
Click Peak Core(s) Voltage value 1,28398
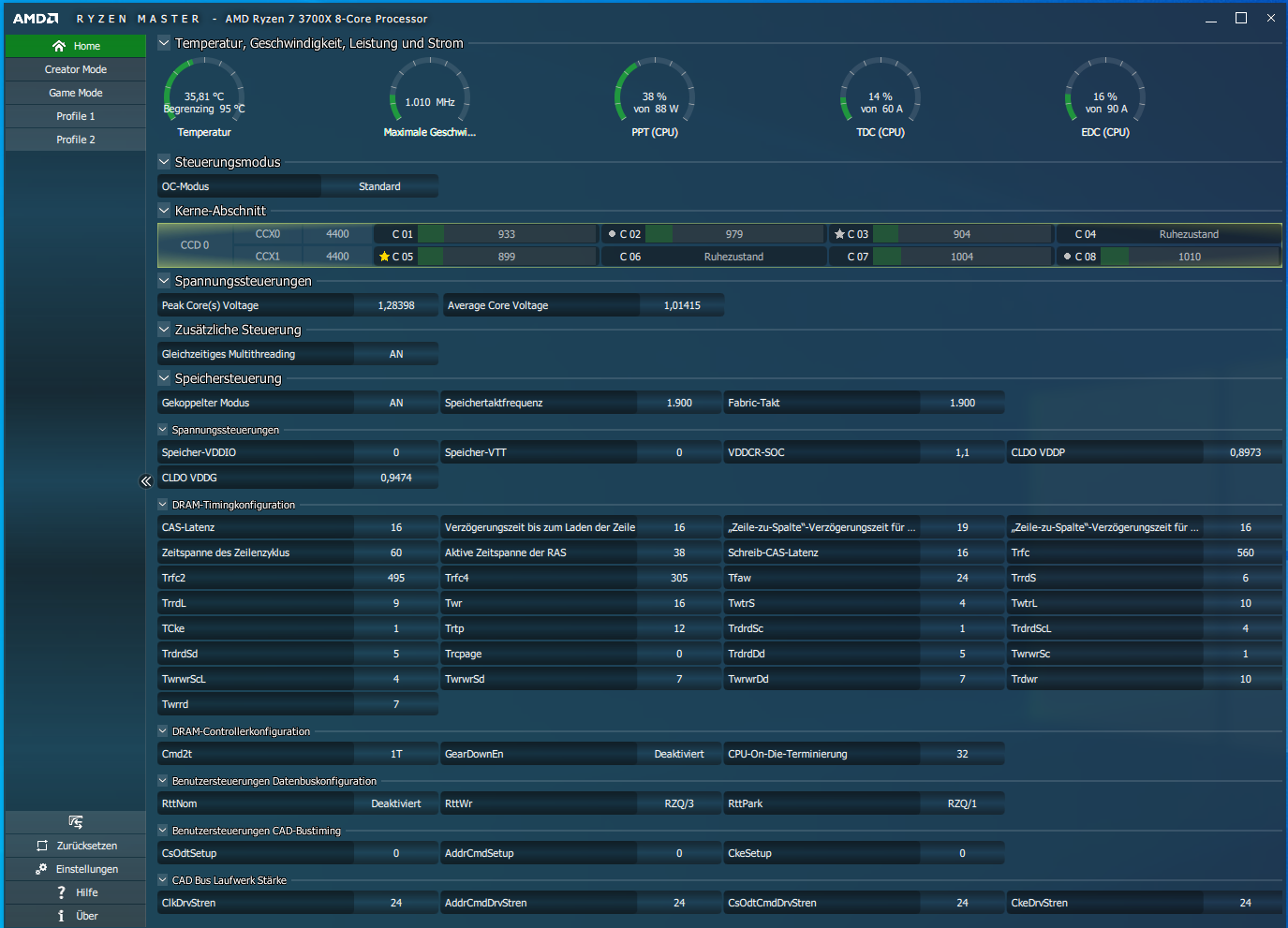click(x=396, y=305)
